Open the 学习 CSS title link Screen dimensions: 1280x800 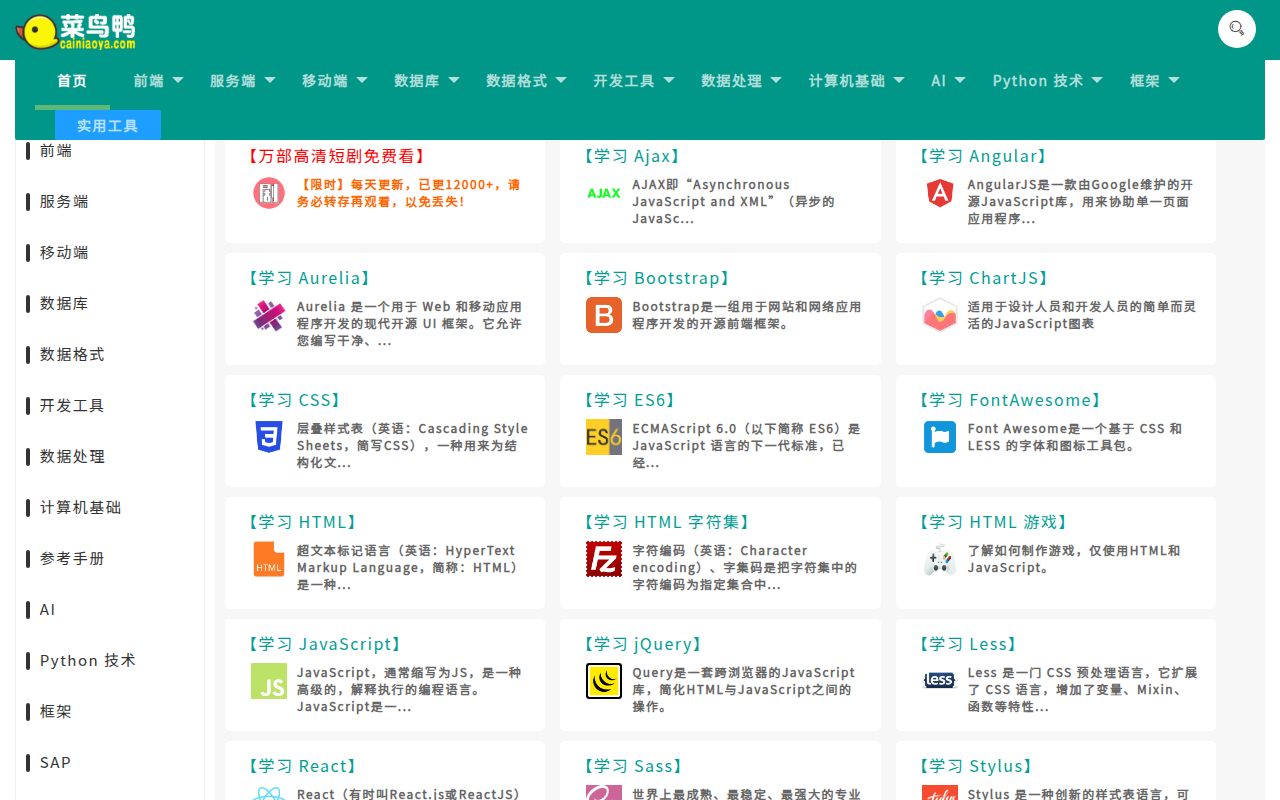click(294, 400)
